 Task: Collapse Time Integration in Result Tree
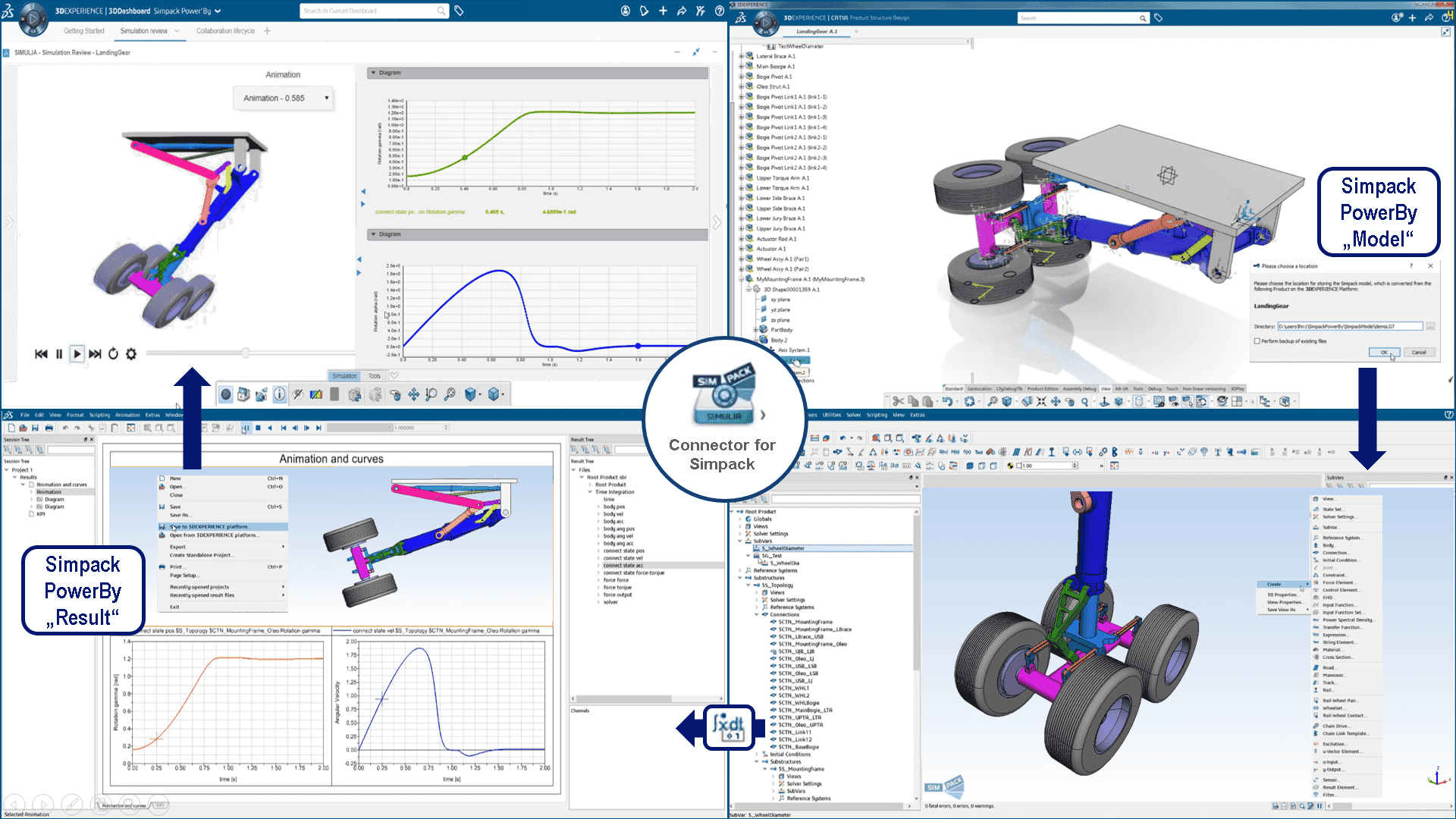pos(589,492)
